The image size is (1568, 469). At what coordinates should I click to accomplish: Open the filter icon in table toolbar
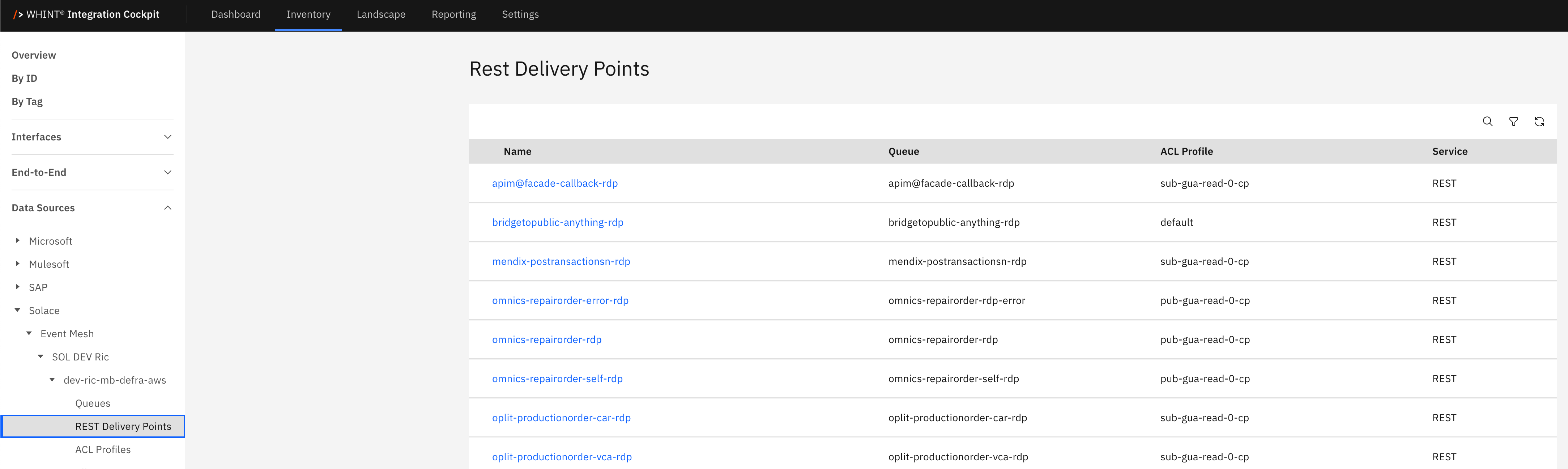(1513, 122)
